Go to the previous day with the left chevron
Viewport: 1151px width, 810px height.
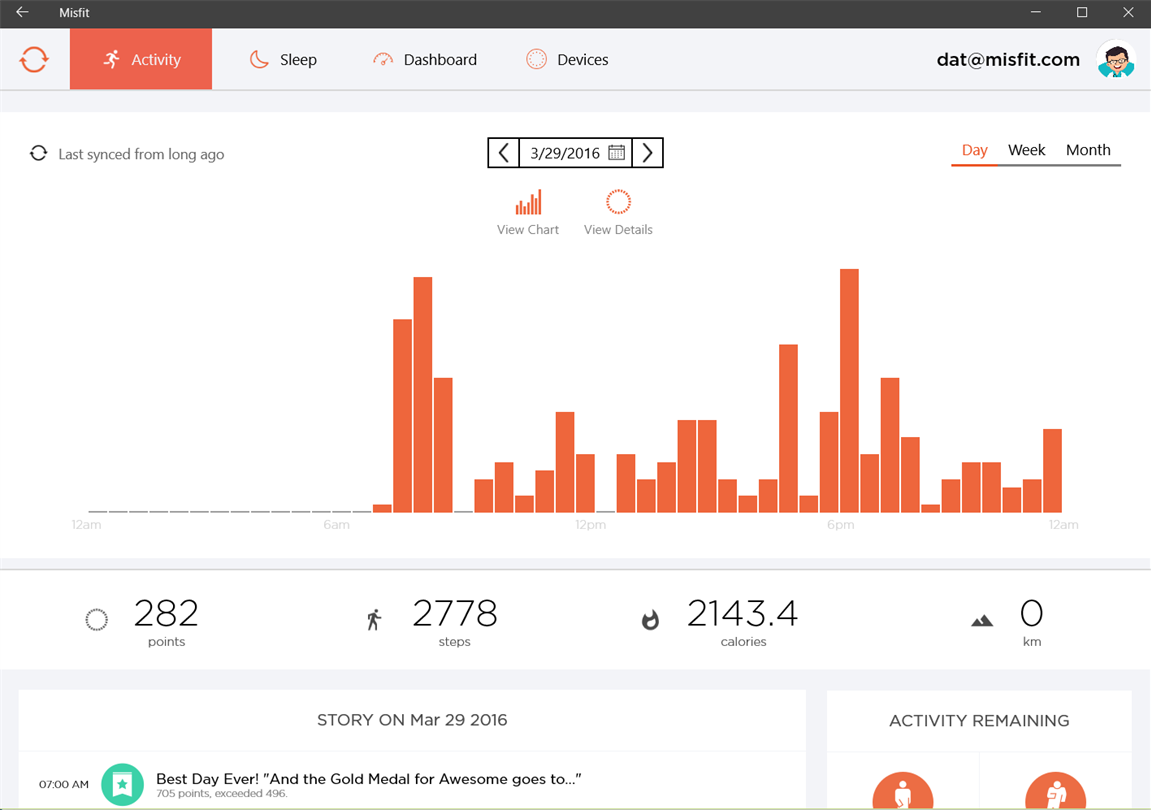click(504, 153)
